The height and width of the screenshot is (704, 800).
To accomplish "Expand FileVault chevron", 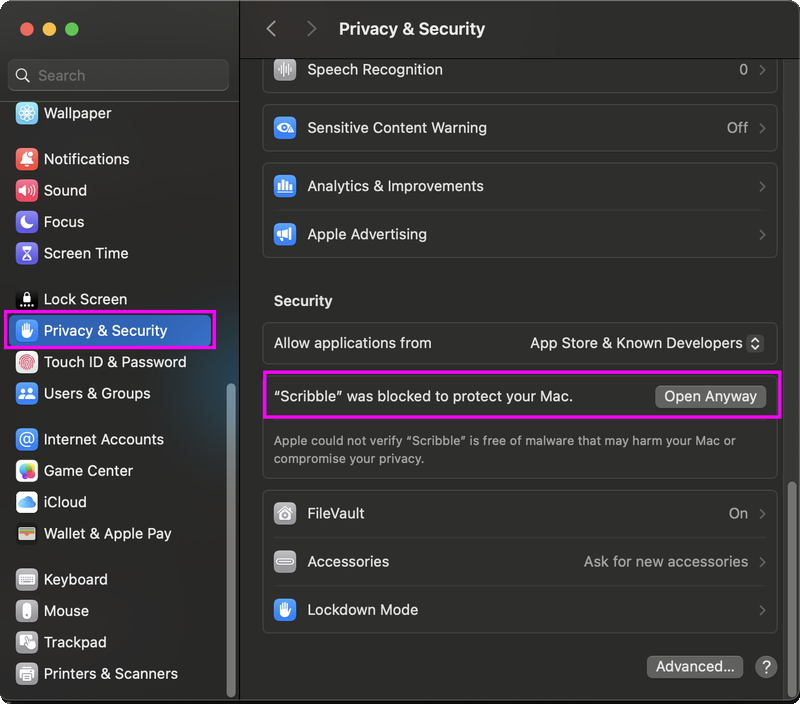I will [x=762, y=514].
